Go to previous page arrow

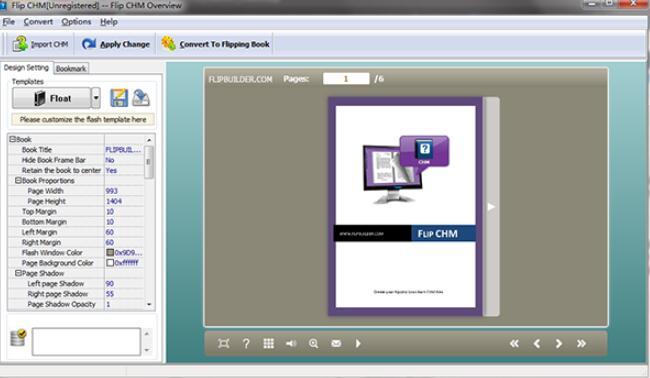(537, 343)
